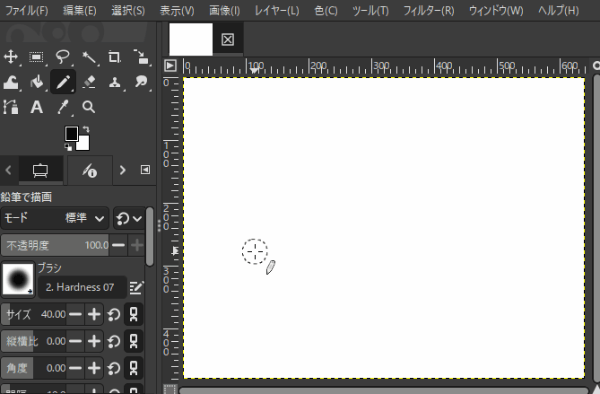
Task: Open the 画像 (Image) menu
Action: point(225,10)
